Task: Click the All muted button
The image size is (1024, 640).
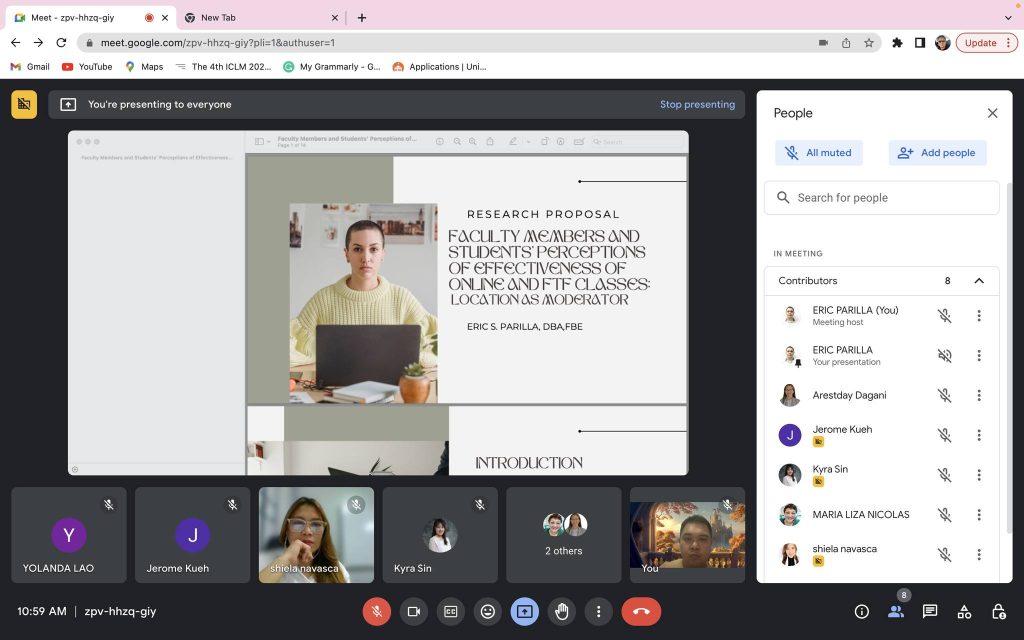Action: (819, 153)
